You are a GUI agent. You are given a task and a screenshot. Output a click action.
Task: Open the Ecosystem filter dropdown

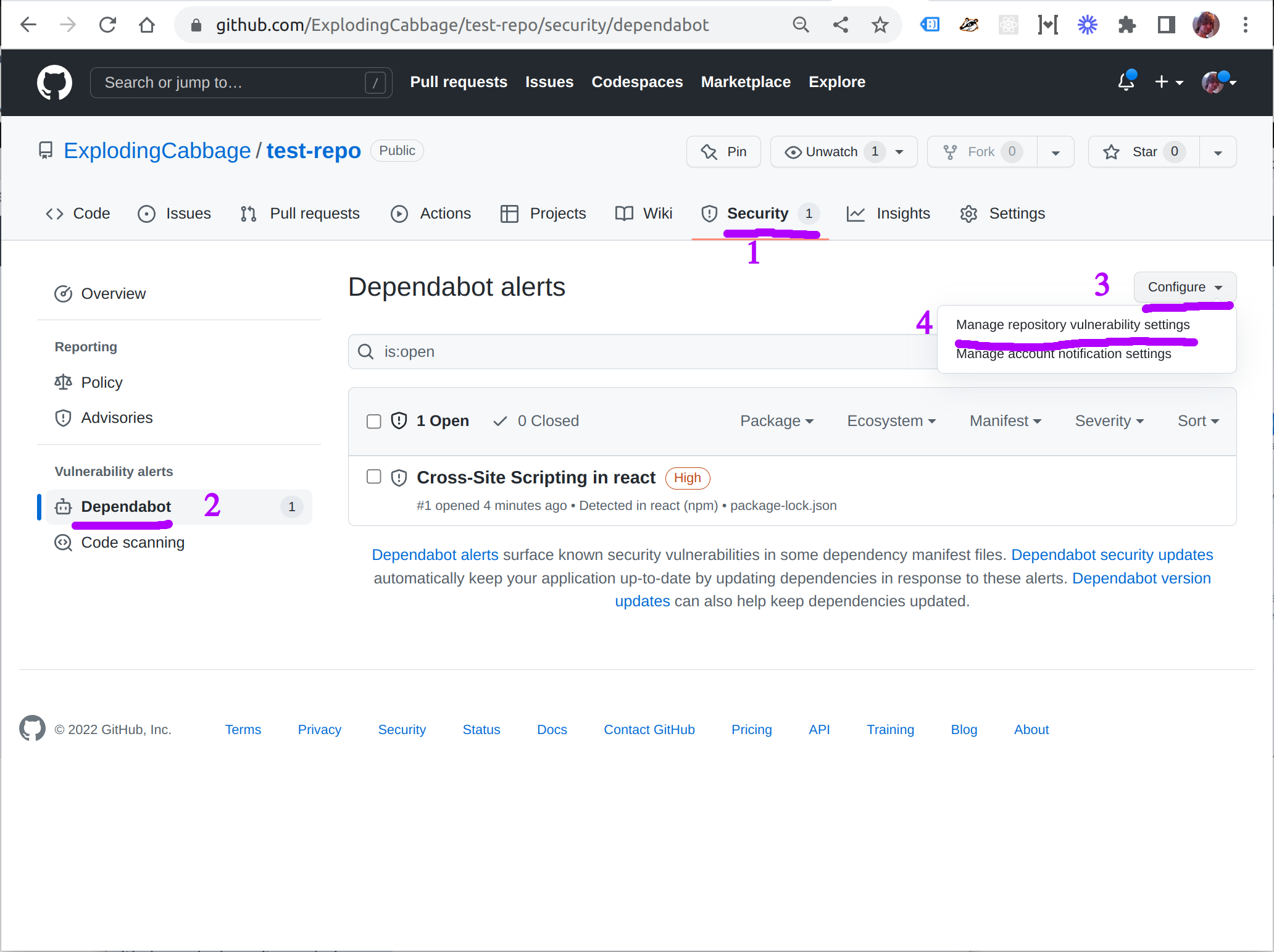891,421
